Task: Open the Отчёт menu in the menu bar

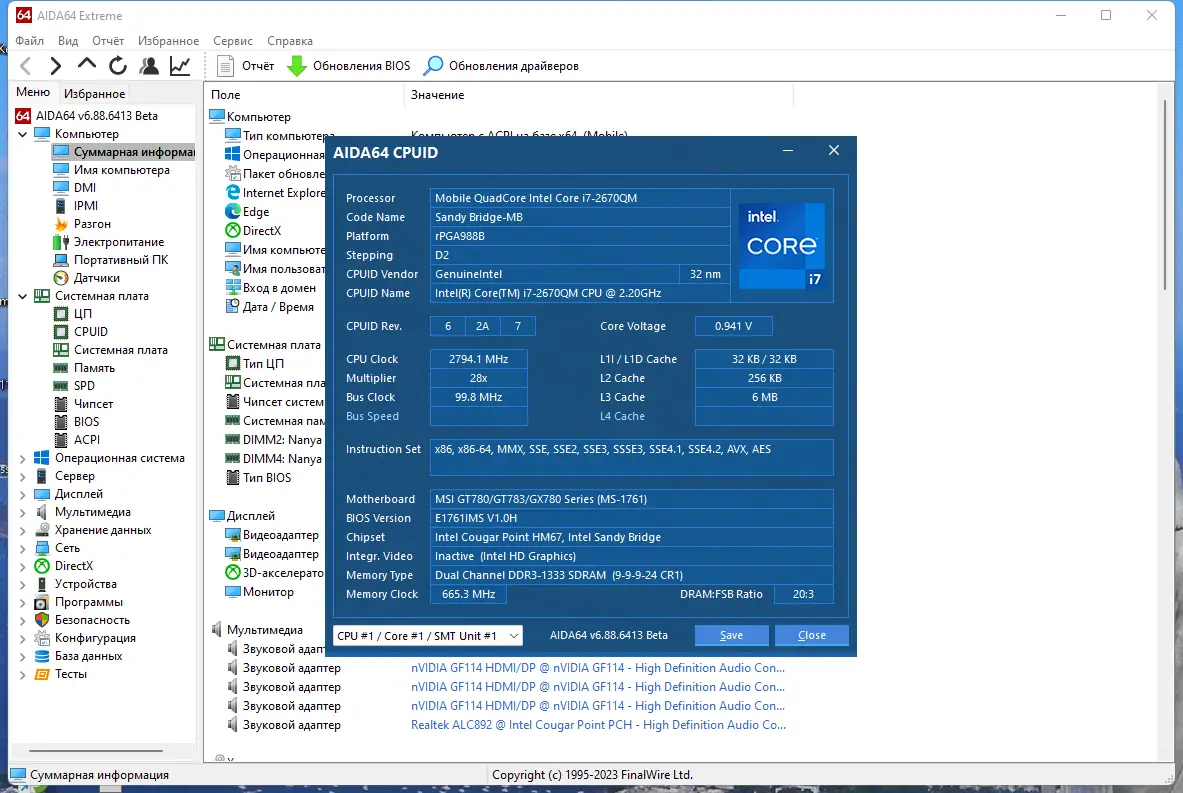Action: coord(108,41)
